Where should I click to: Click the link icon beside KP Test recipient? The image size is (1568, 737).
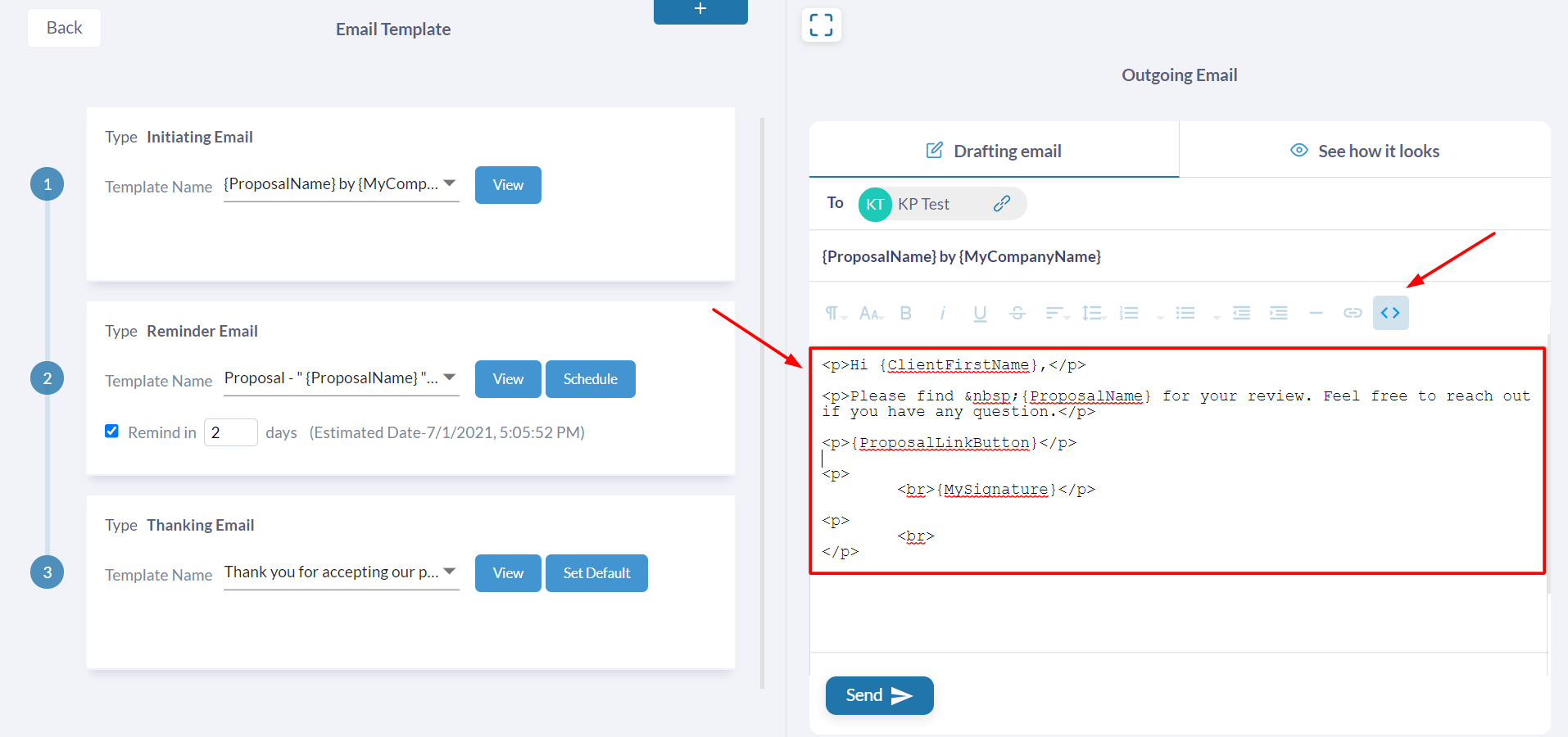[1001, 204]
